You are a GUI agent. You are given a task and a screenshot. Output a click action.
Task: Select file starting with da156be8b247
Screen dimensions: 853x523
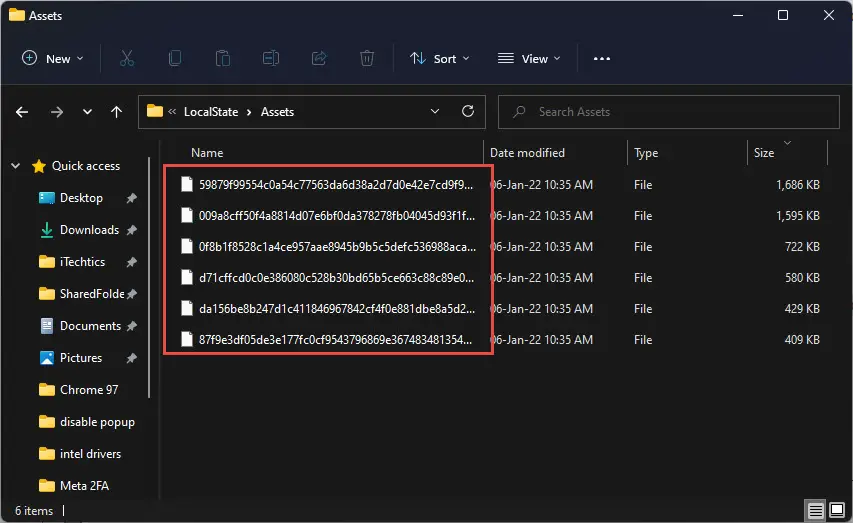click(x=337, y=309)
